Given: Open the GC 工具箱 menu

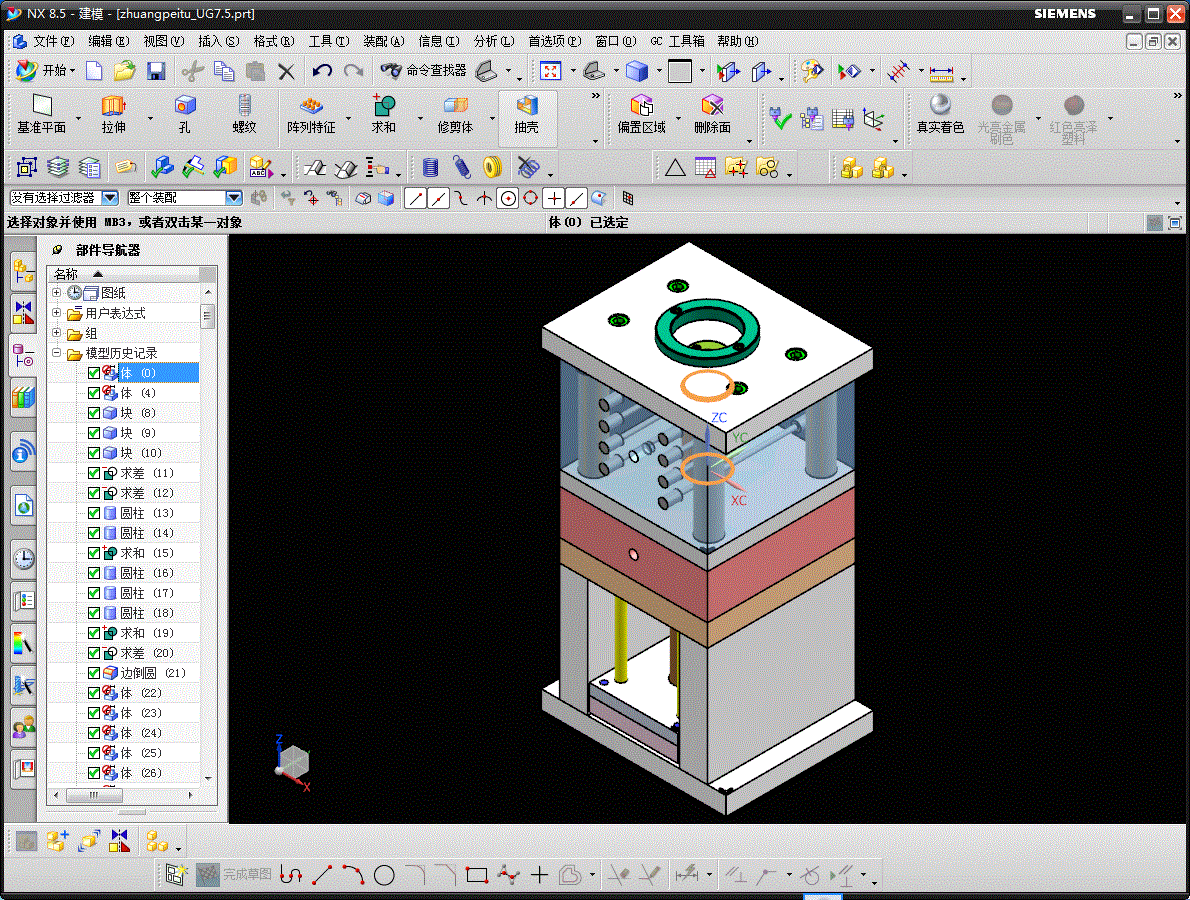Looking at the screenshot, I should (677, 41).
